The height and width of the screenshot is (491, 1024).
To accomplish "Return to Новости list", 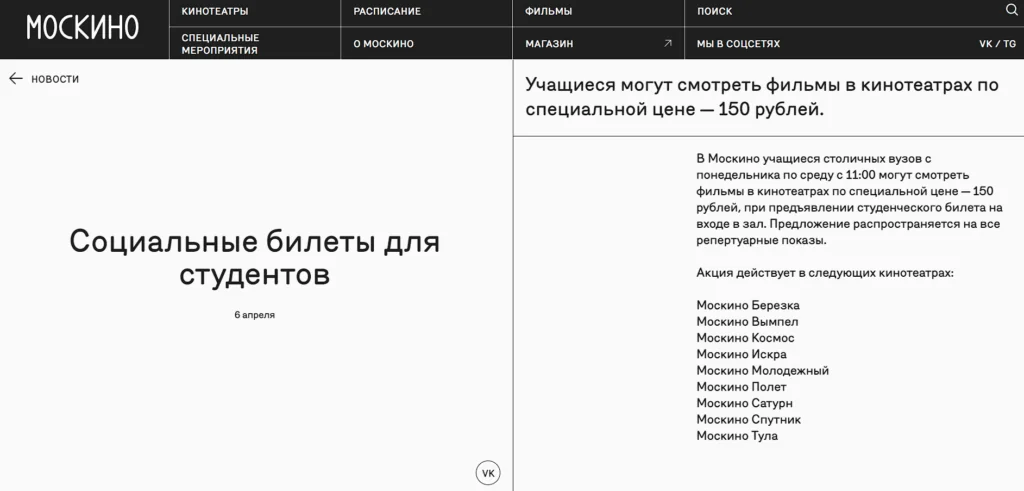I will pos(55,79).
